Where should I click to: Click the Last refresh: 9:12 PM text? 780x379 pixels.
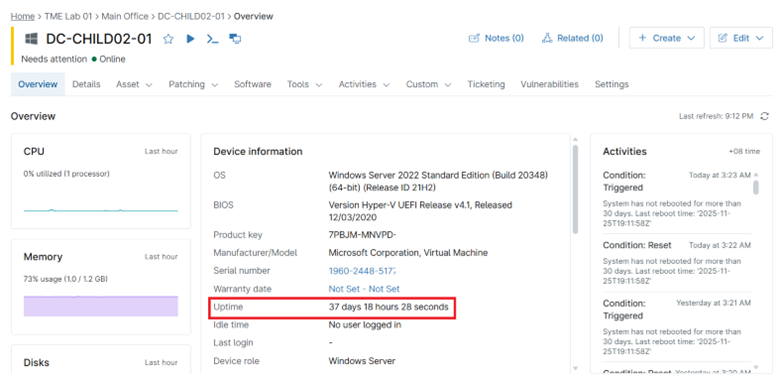[716, 116]
